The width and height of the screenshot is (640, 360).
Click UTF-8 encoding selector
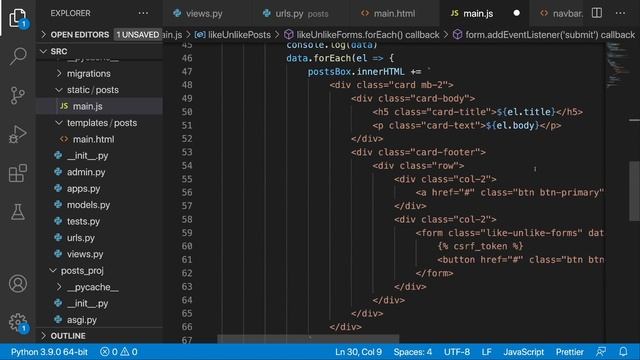click(457, 352)
